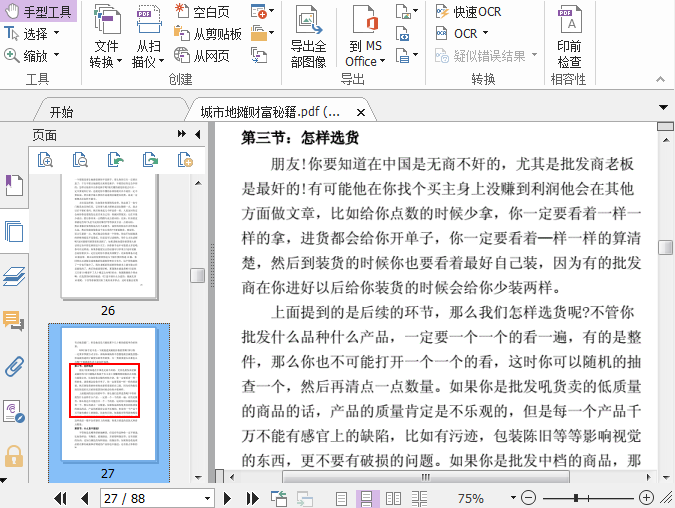
Task: Select the 城市地摊财富秘籍.pdf document tab
Action: (x=270, y=112)
